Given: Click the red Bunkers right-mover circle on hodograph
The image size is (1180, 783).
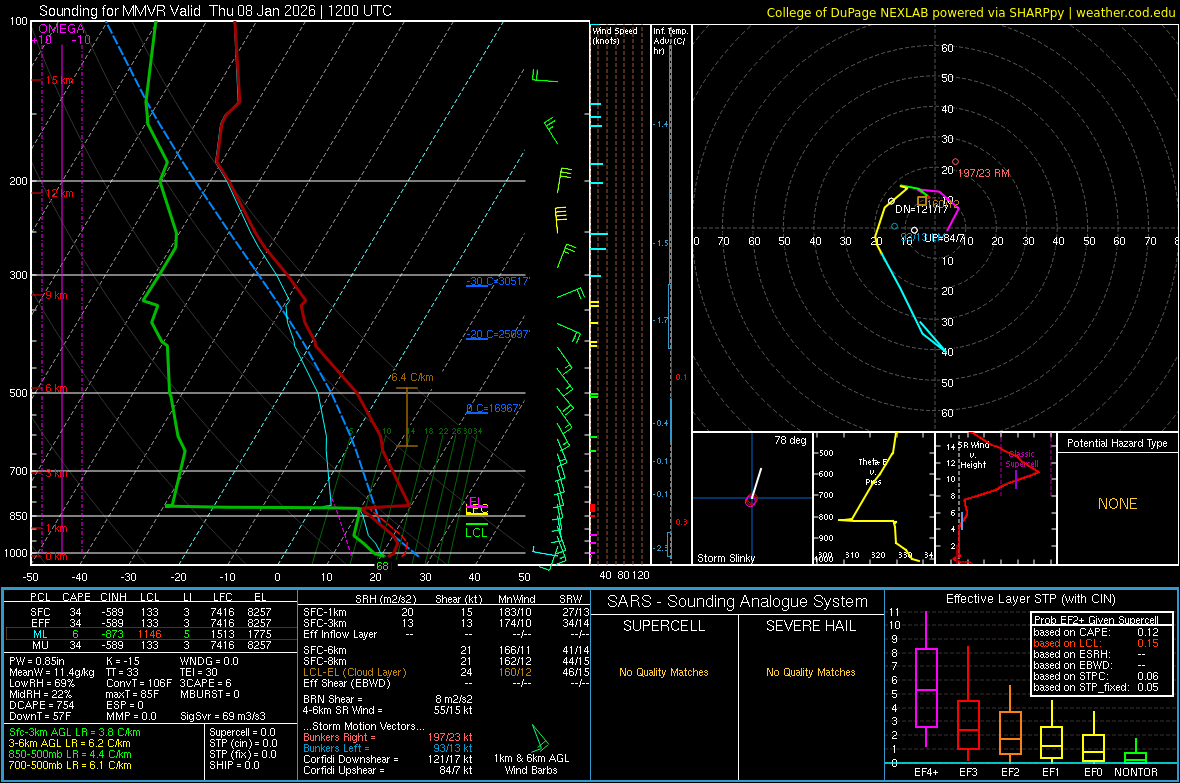Looking at the screenshot, I should 956,162.
